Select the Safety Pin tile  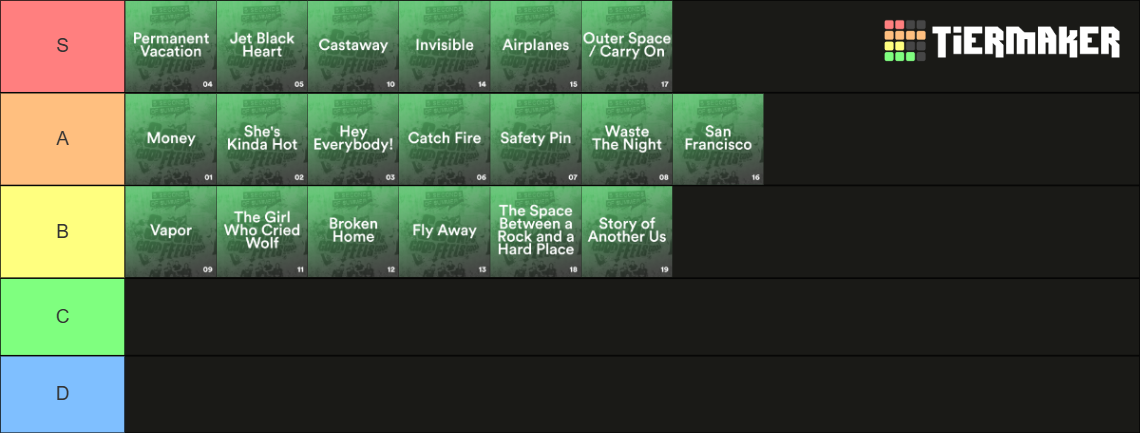[536, 139]
